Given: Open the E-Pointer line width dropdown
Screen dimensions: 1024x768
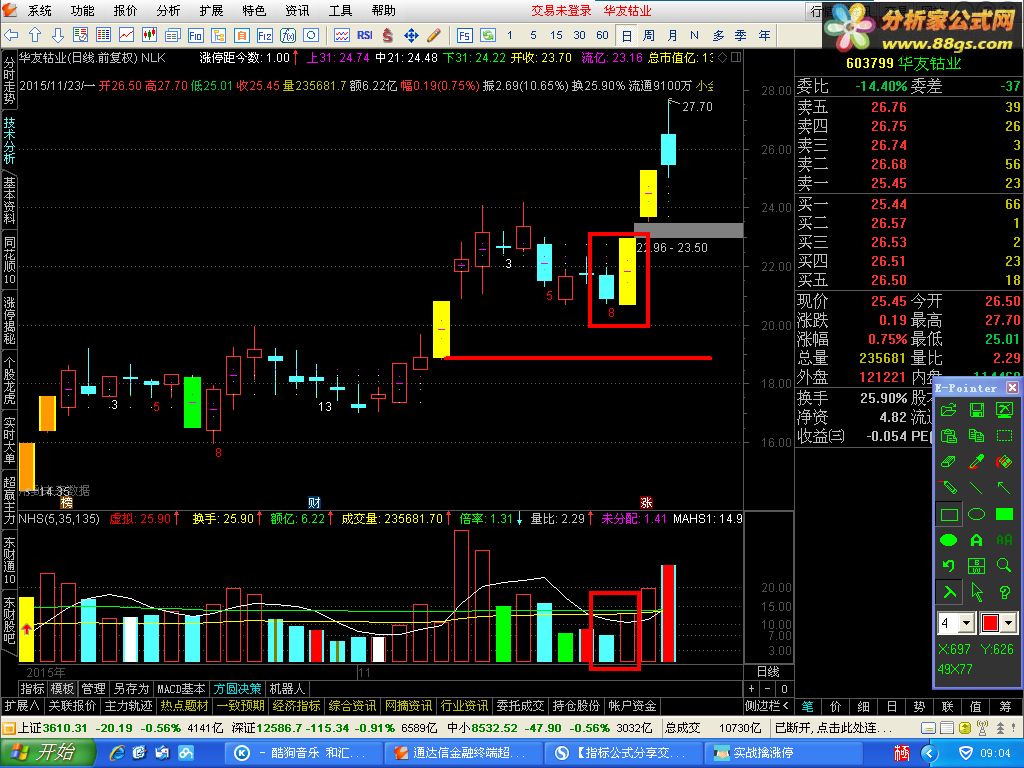Looking at the screenshot, I should coord(967,623).
